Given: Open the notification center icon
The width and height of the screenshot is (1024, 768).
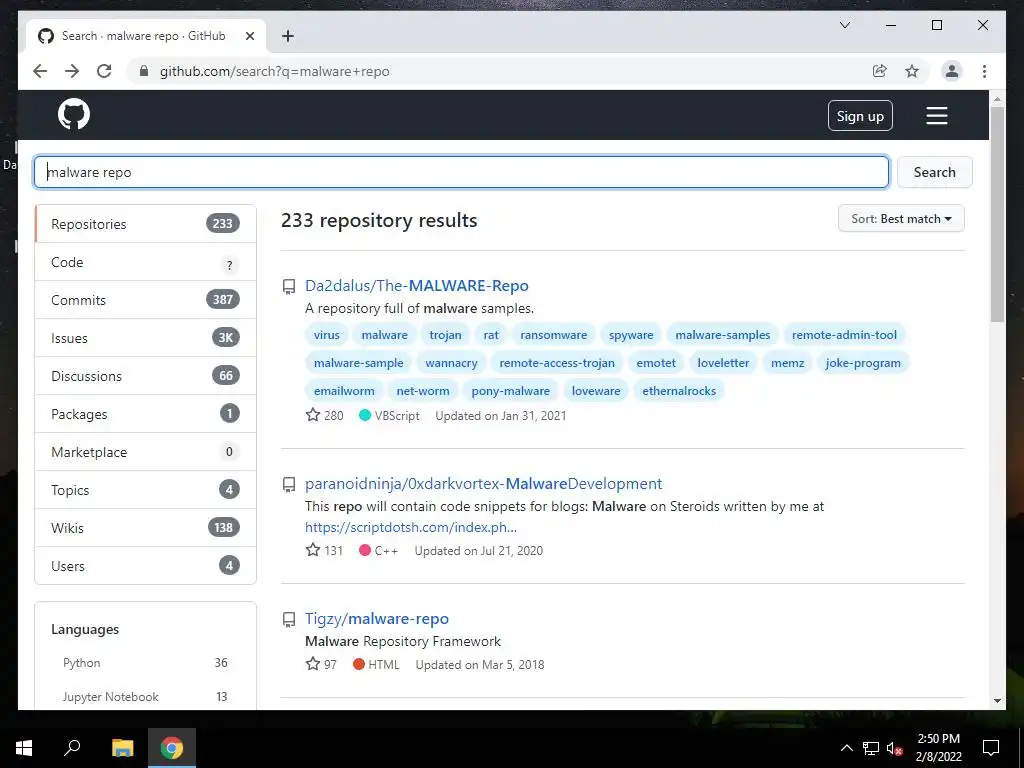Looking at the screenshot, I should click(x=991, y=748).
